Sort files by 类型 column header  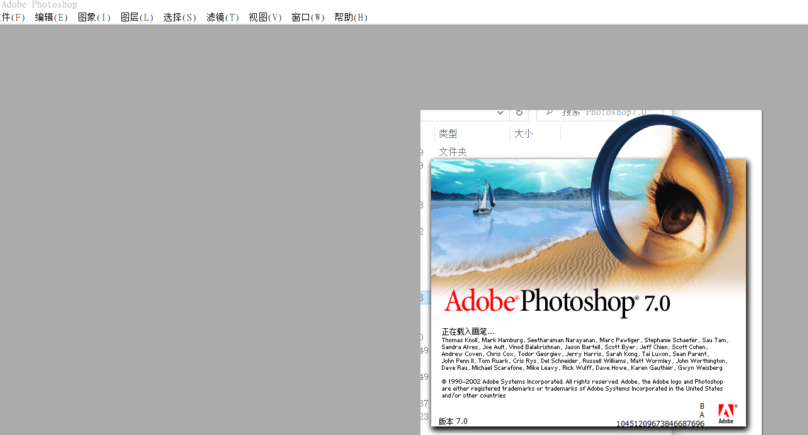[448, 134]
